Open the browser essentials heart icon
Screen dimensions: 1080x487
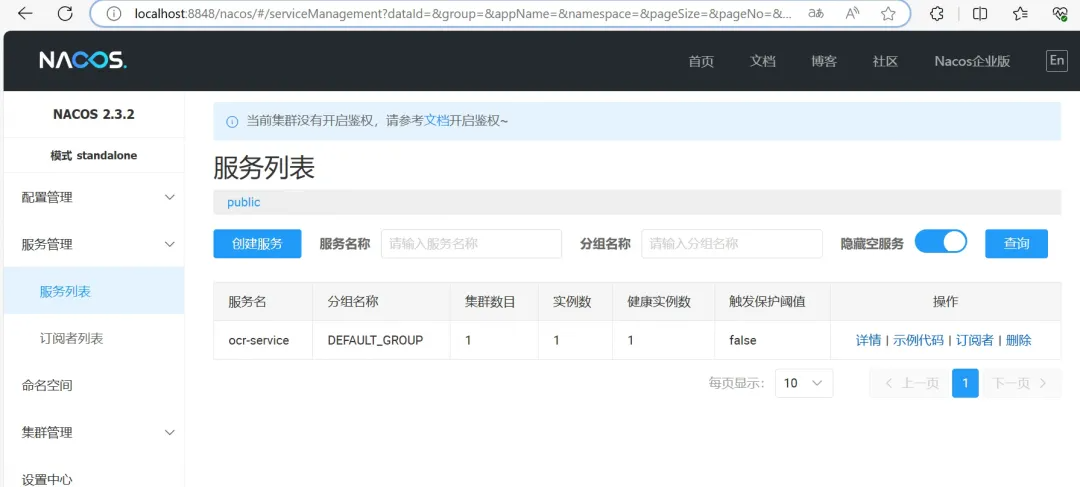1061,13
